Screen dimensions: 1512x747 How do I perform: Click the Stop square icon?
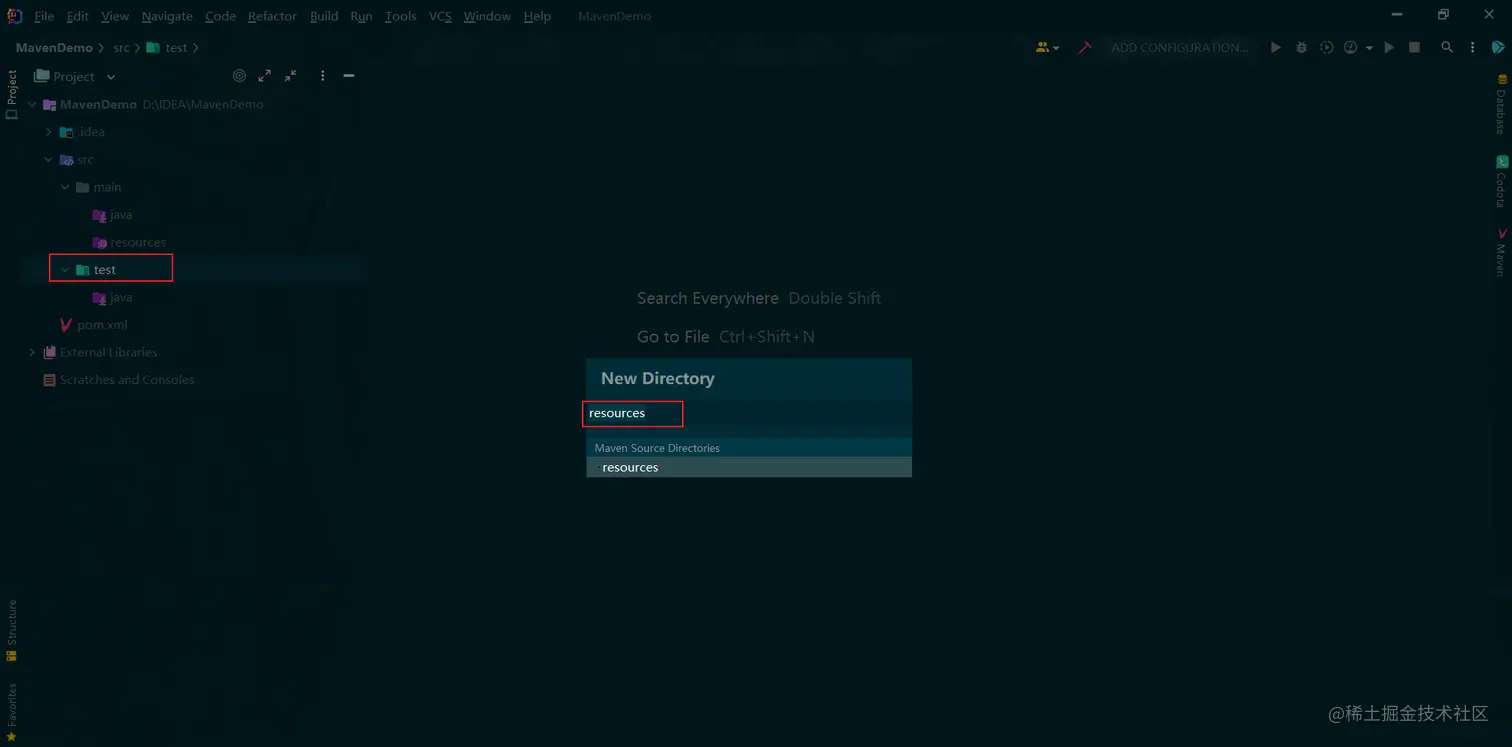[1414, 47]
